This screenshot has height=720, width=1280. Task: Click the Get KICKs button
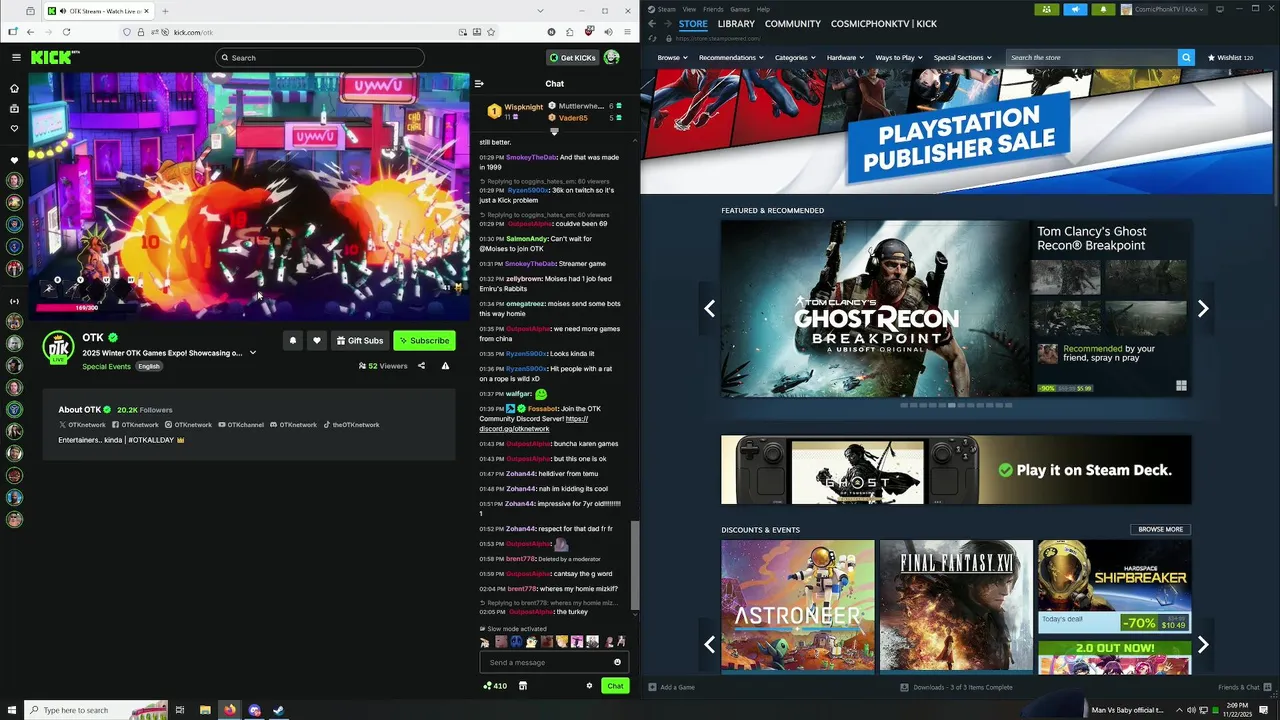click(x=572, y=57)
